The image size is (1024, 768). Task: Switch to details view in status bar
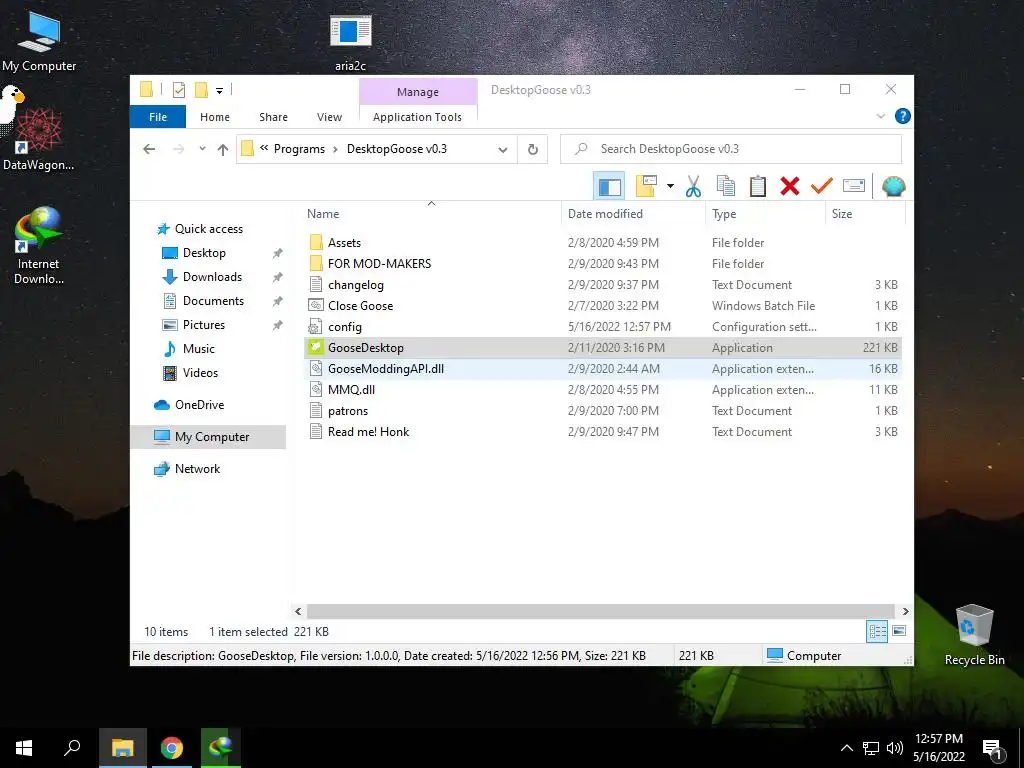tap(877, 631)
